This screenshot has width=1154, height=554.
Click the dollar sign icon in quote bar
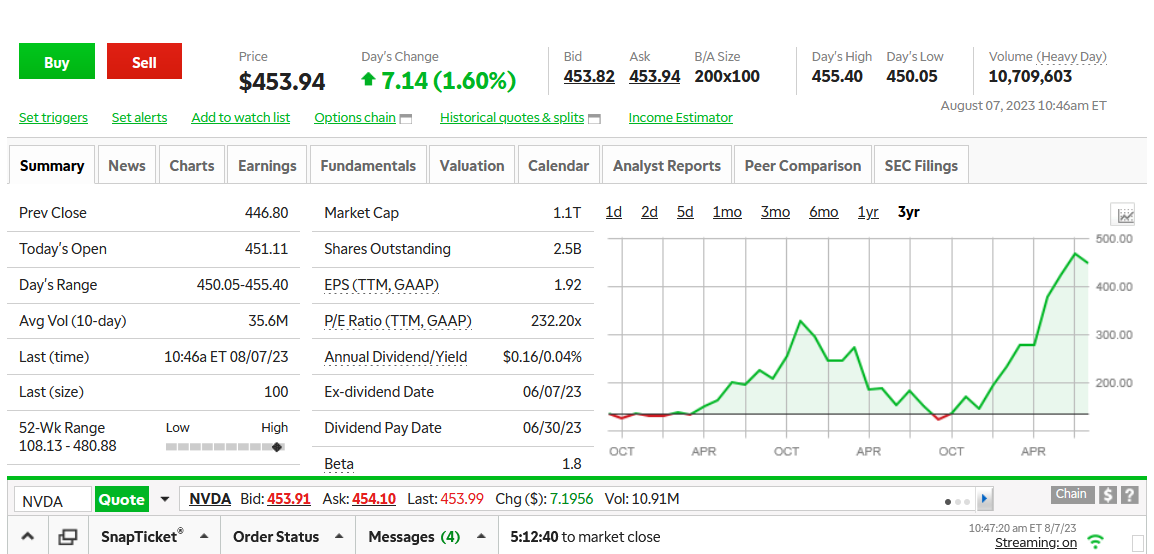pos(1108,495)
